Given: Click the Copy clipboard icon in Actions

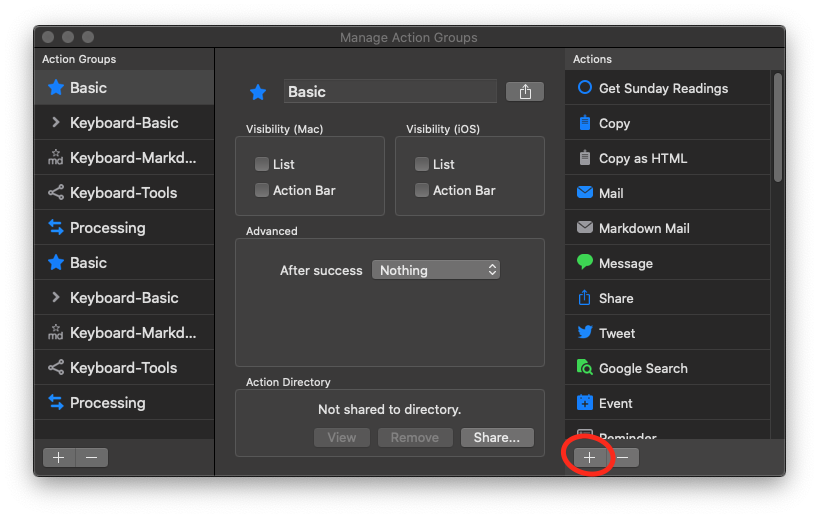Looking at the screenshot, I should pos(585,123).
